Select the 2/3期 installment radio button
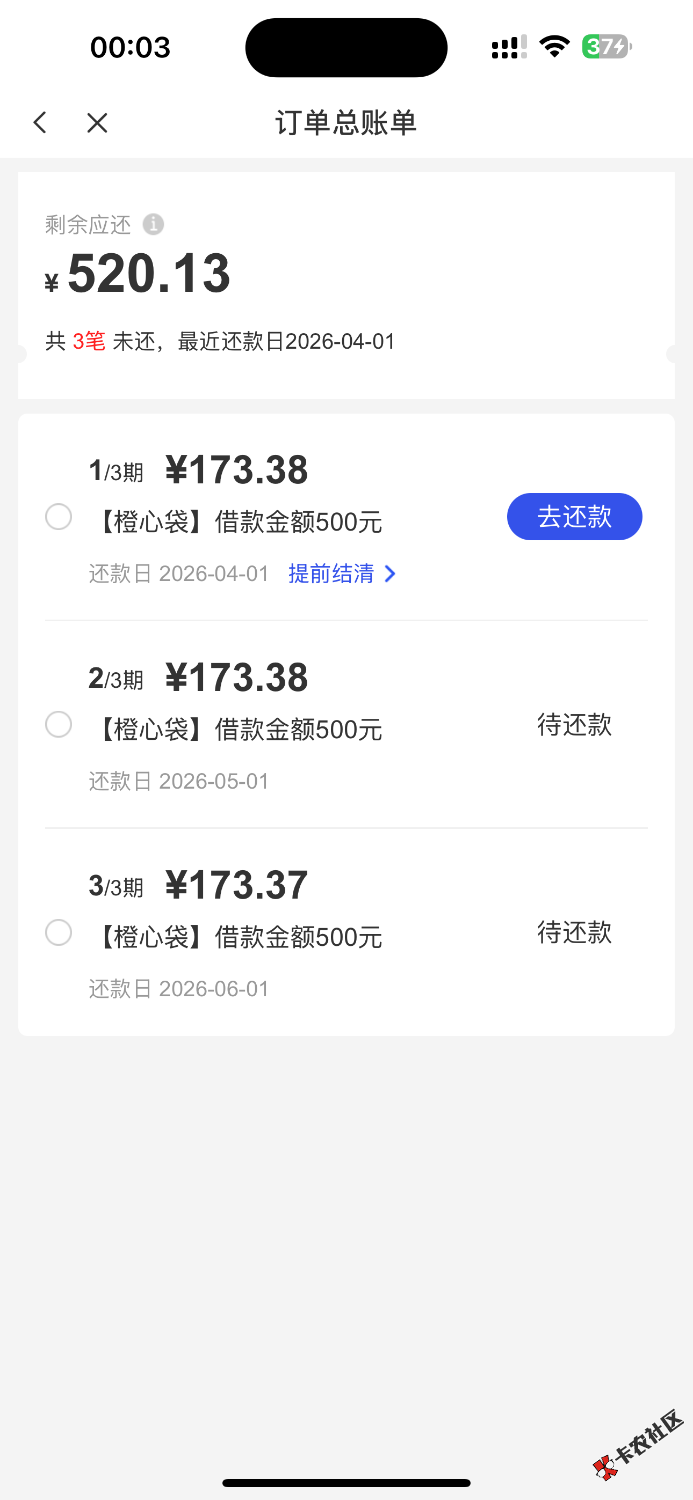This screenshot has height=1500, width=693. [x=59, y=725]
